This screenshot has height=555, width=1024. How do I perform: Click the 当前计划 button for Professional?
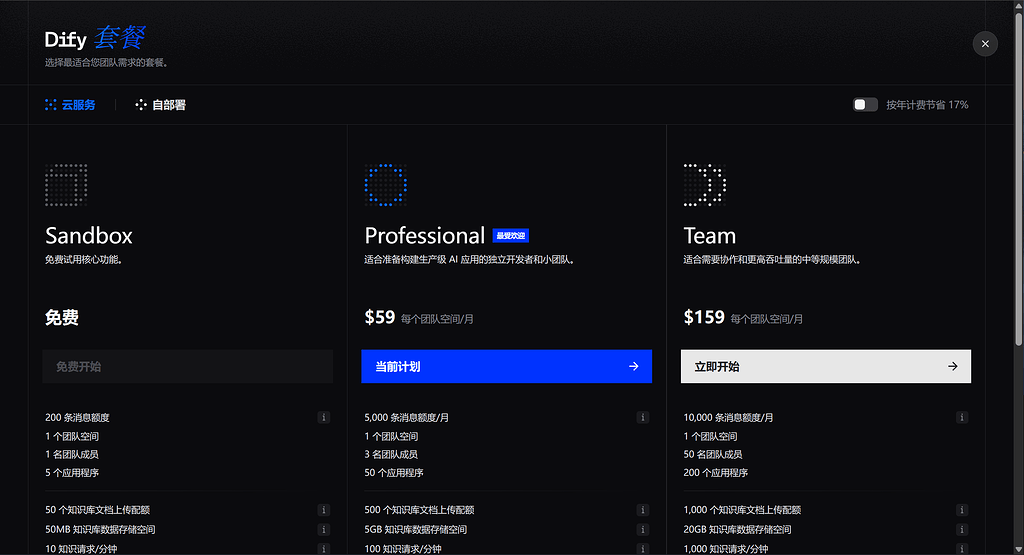506,366
